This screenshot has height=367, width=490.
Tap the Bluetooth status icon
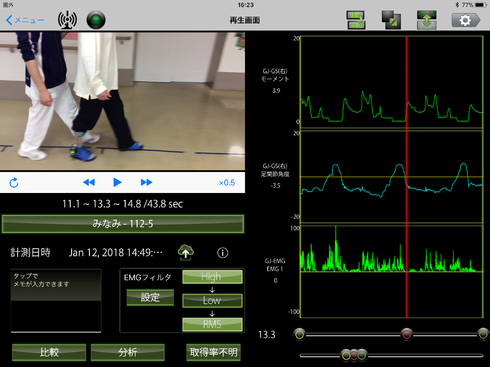(457, 5)
